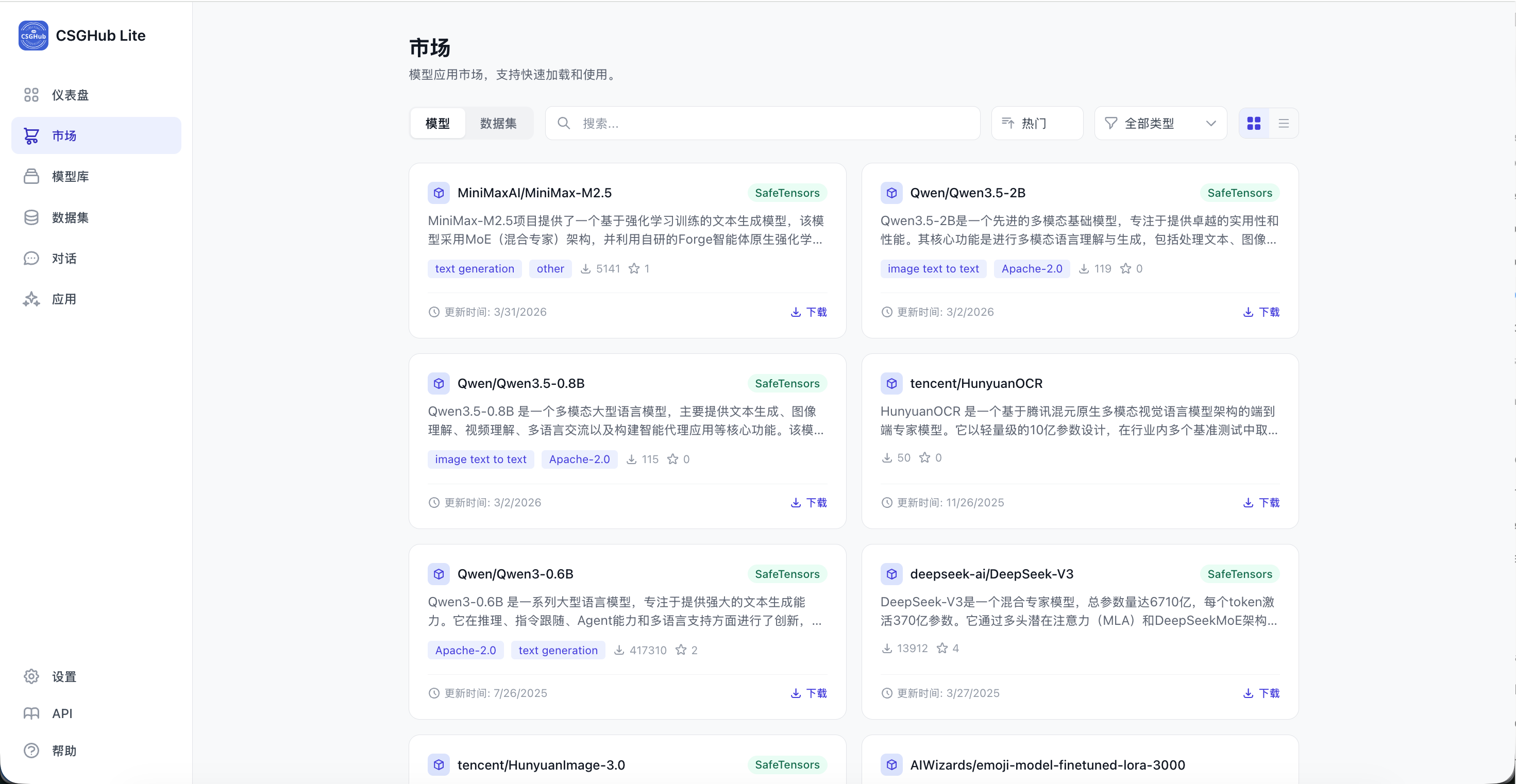This screenshot has width=1516, height=784.
Task: Open the tencent/HunyuanOCR model title
Action: click(976, 383)
